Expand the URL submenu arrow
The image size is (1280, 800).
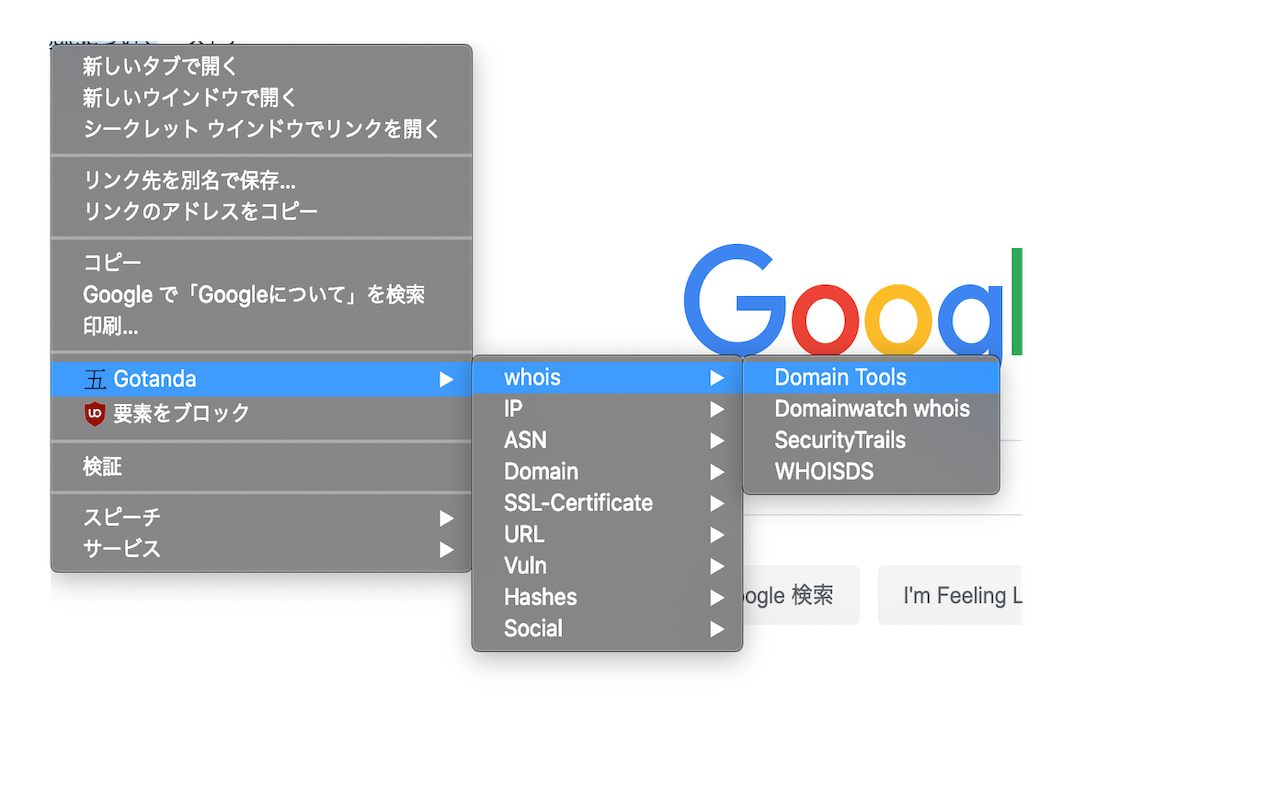coord(717,534)
